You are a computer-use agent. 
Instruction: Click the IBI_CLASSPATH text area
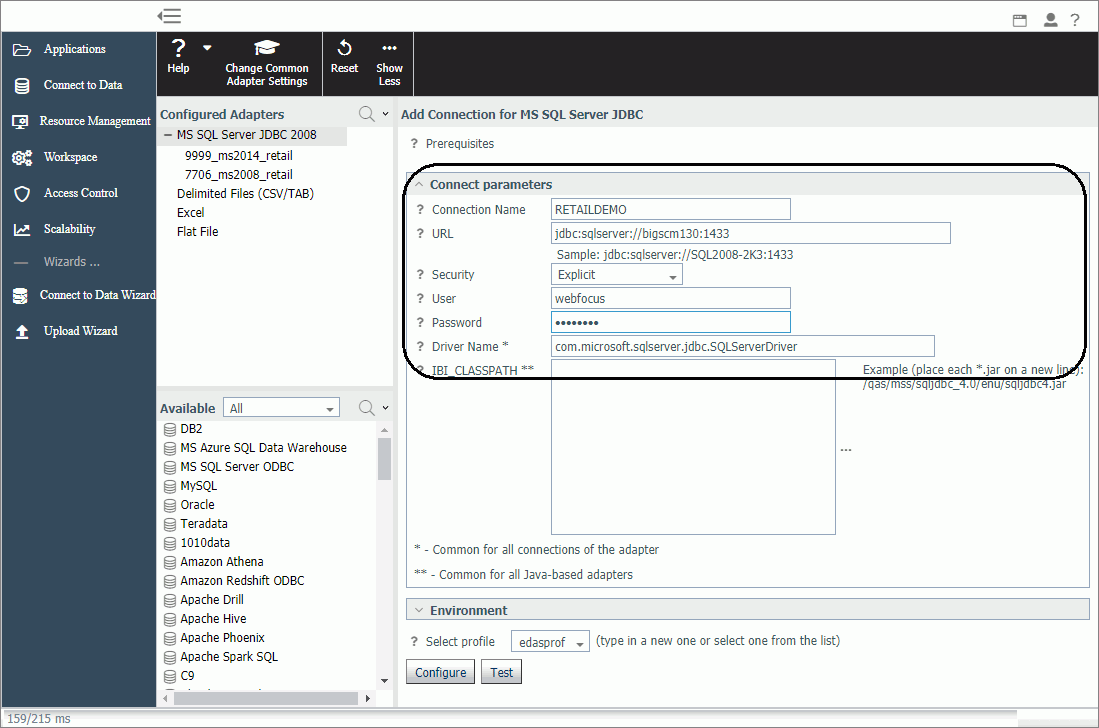point(693,447)
